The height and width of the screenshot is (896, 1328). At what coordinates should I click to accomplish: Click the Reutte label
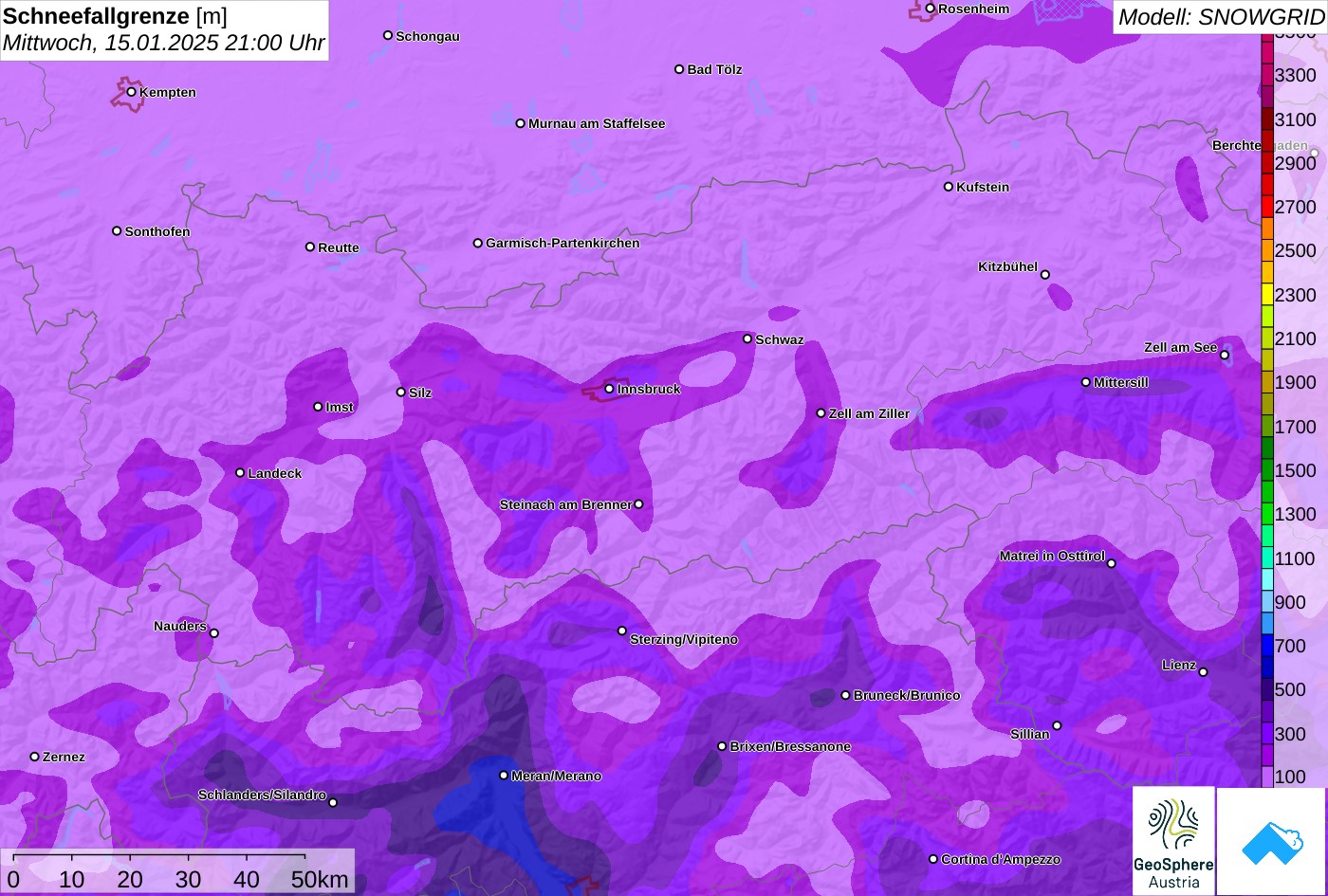click(339, 247)
